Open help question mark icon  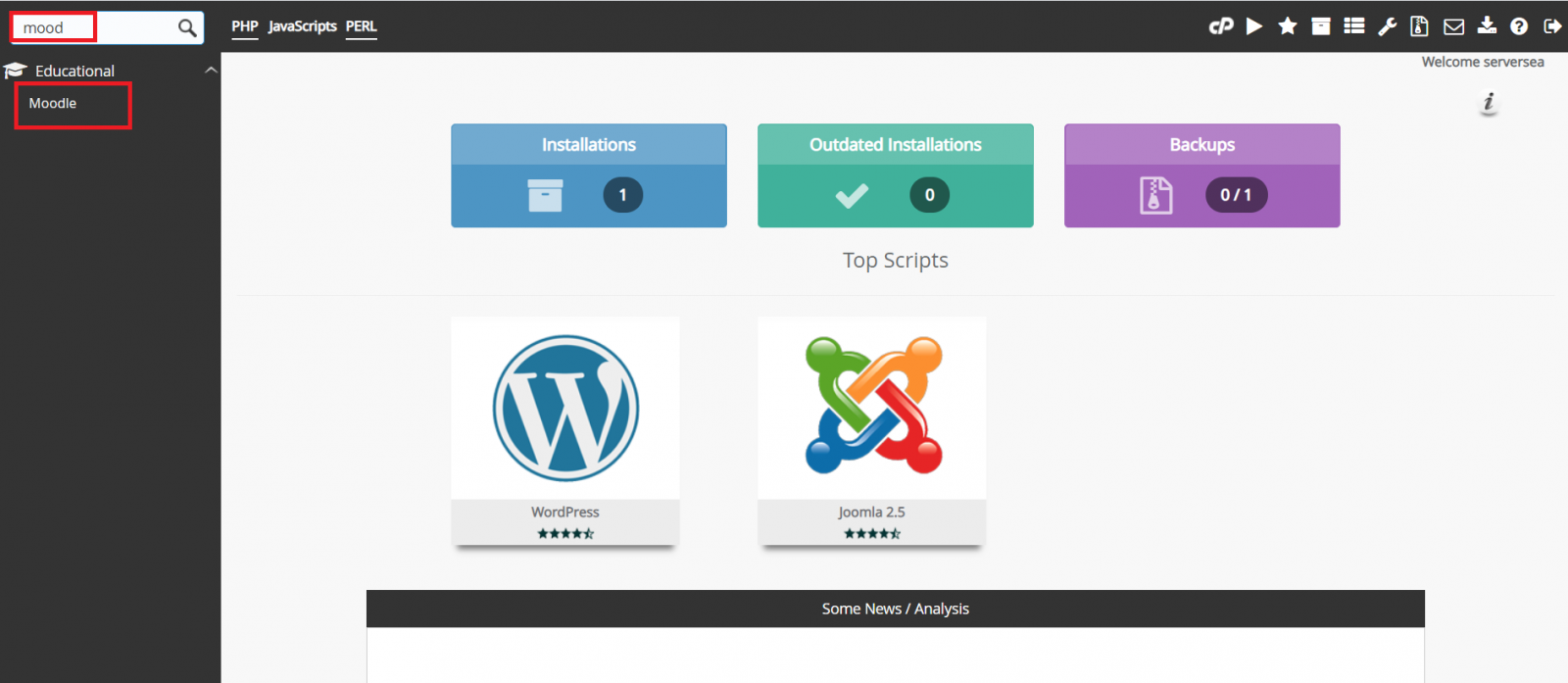[x=1519, y=26]
